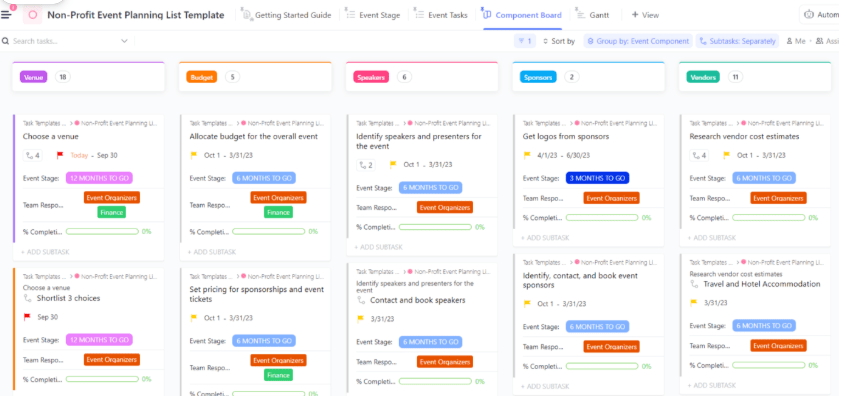
Task: Switch to the Gantt tab
Action: click(593, 15)
